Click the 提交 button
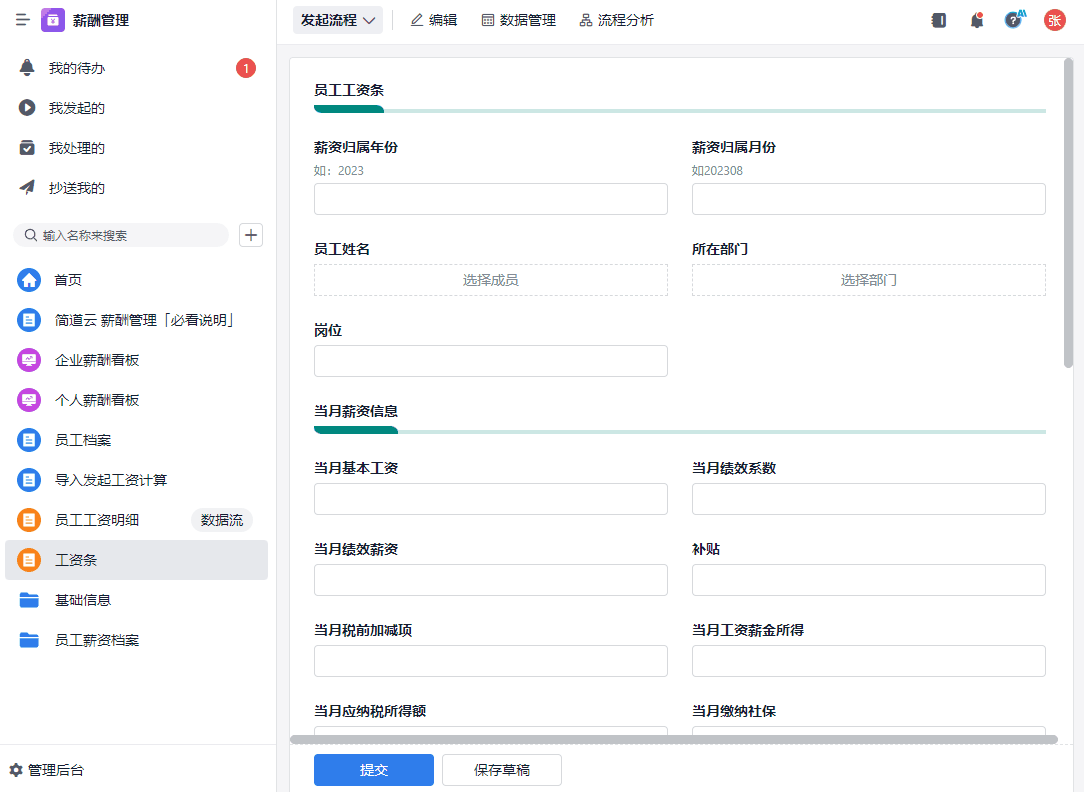Image resolution: width=1084 pixels, height=792 pixels. (373, 770)
